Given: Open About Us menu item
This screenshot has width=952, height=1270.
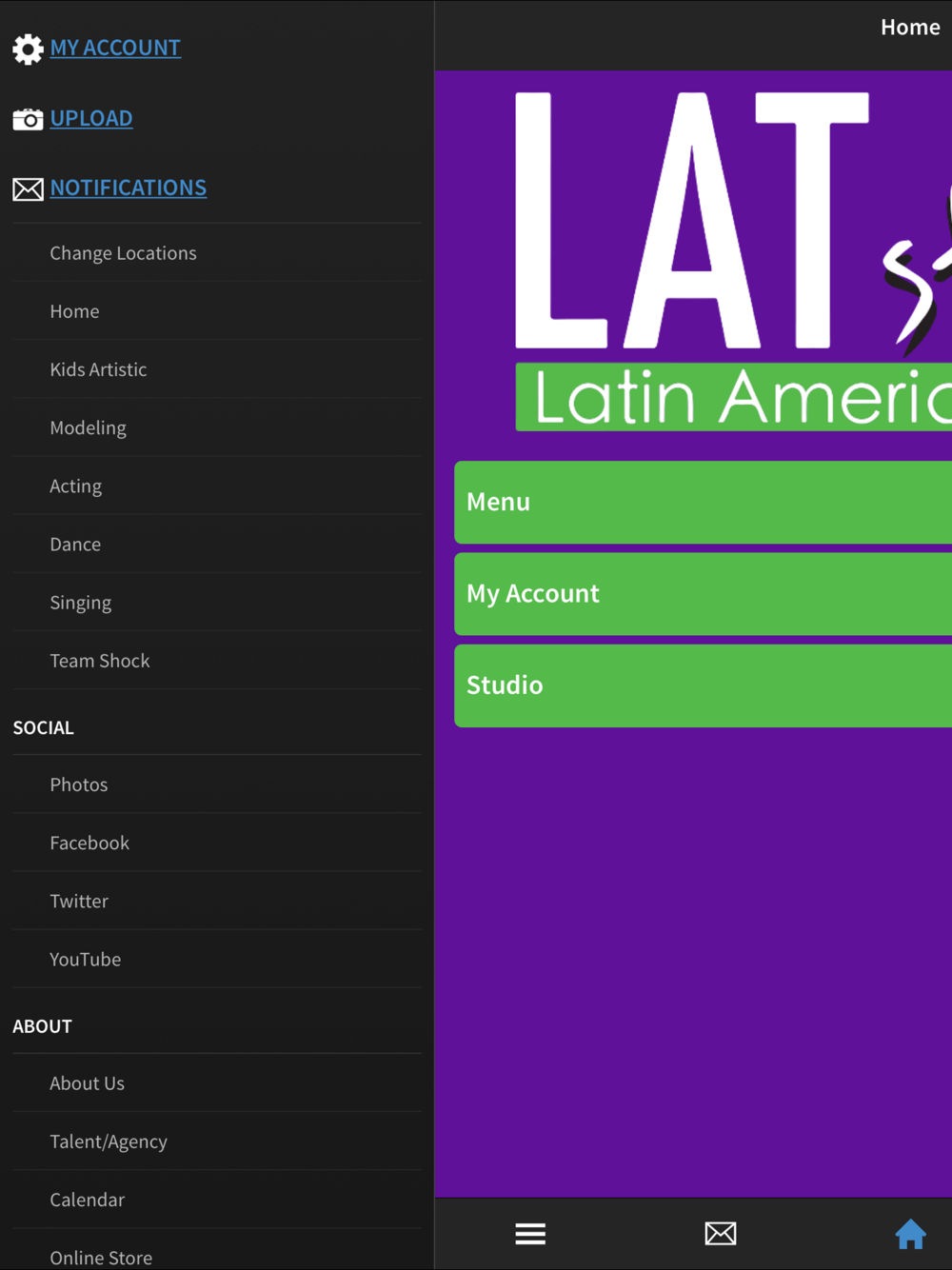Looking at the screenshot, I should point(217,1083).
